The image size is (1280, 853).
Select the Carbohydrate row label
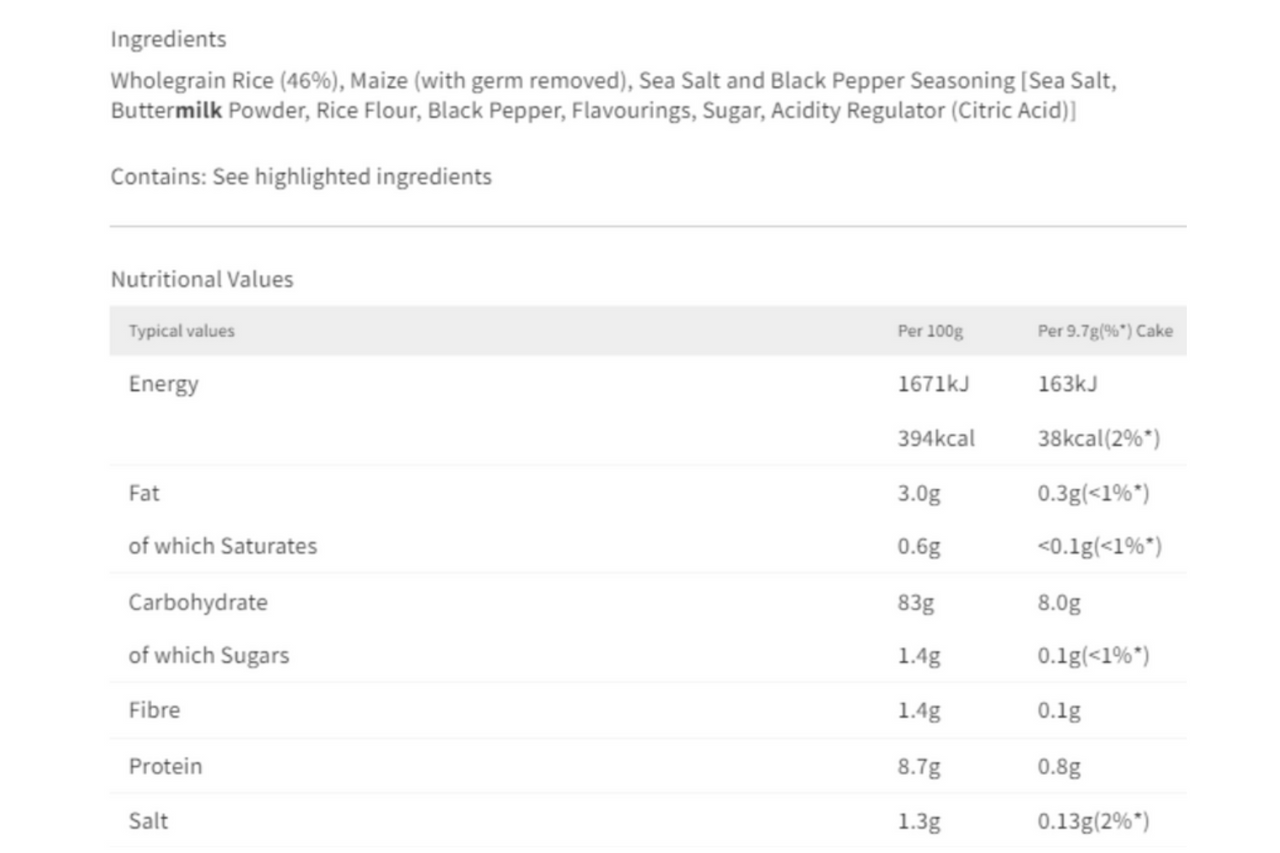click(x=198, y=602)
